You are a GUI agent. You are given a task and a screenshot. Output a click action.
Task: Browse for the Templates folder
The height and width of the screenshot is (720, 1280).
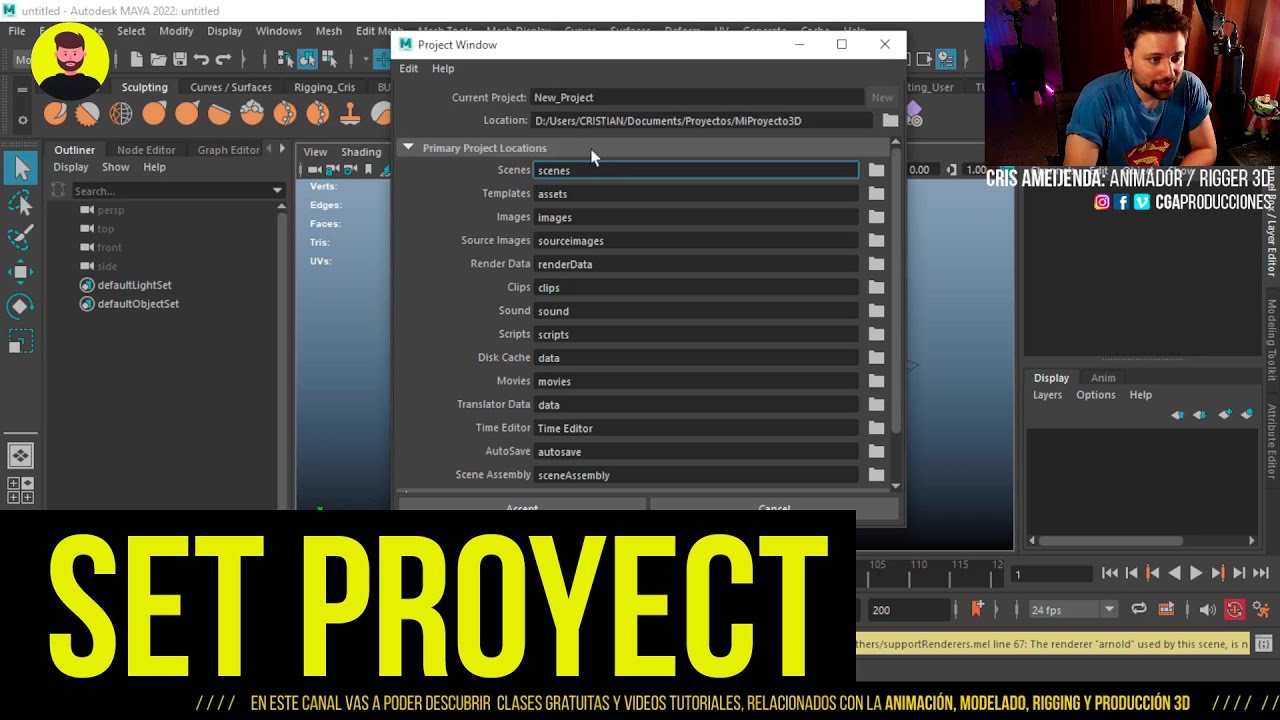tap(876, 193)
